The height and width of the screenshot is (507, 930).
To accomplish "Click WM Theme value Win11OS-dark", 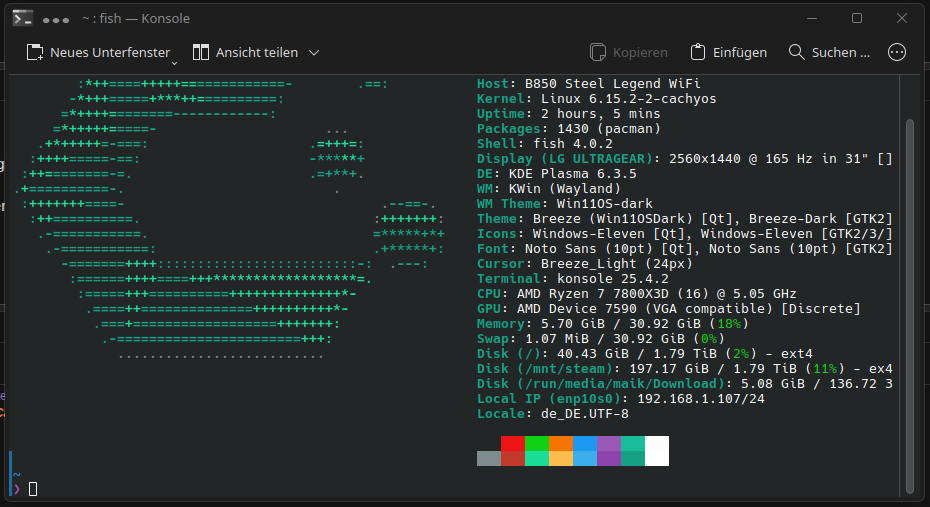I will click(605, 204).
